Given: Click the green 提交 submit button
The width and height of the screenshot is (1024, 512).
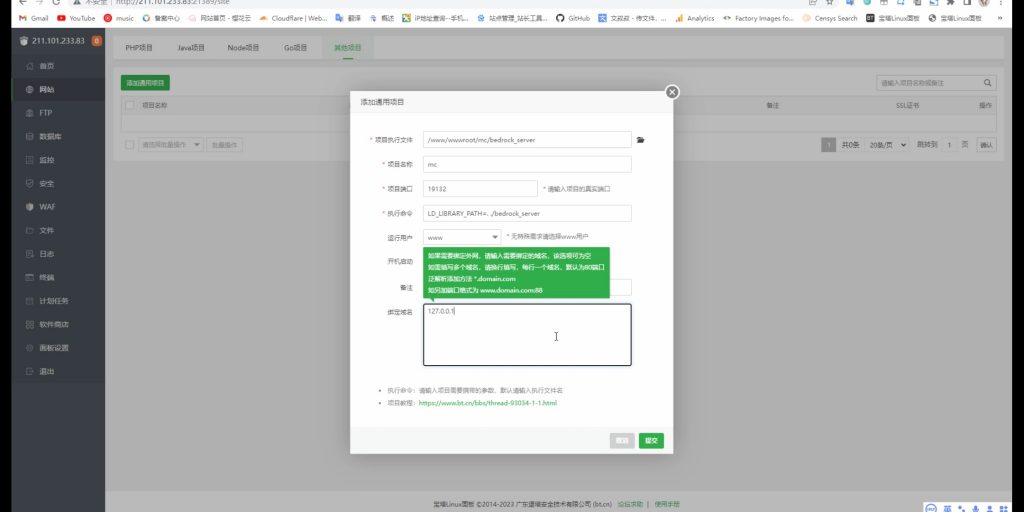Looking at the screenshot, I should click(651, 440).
